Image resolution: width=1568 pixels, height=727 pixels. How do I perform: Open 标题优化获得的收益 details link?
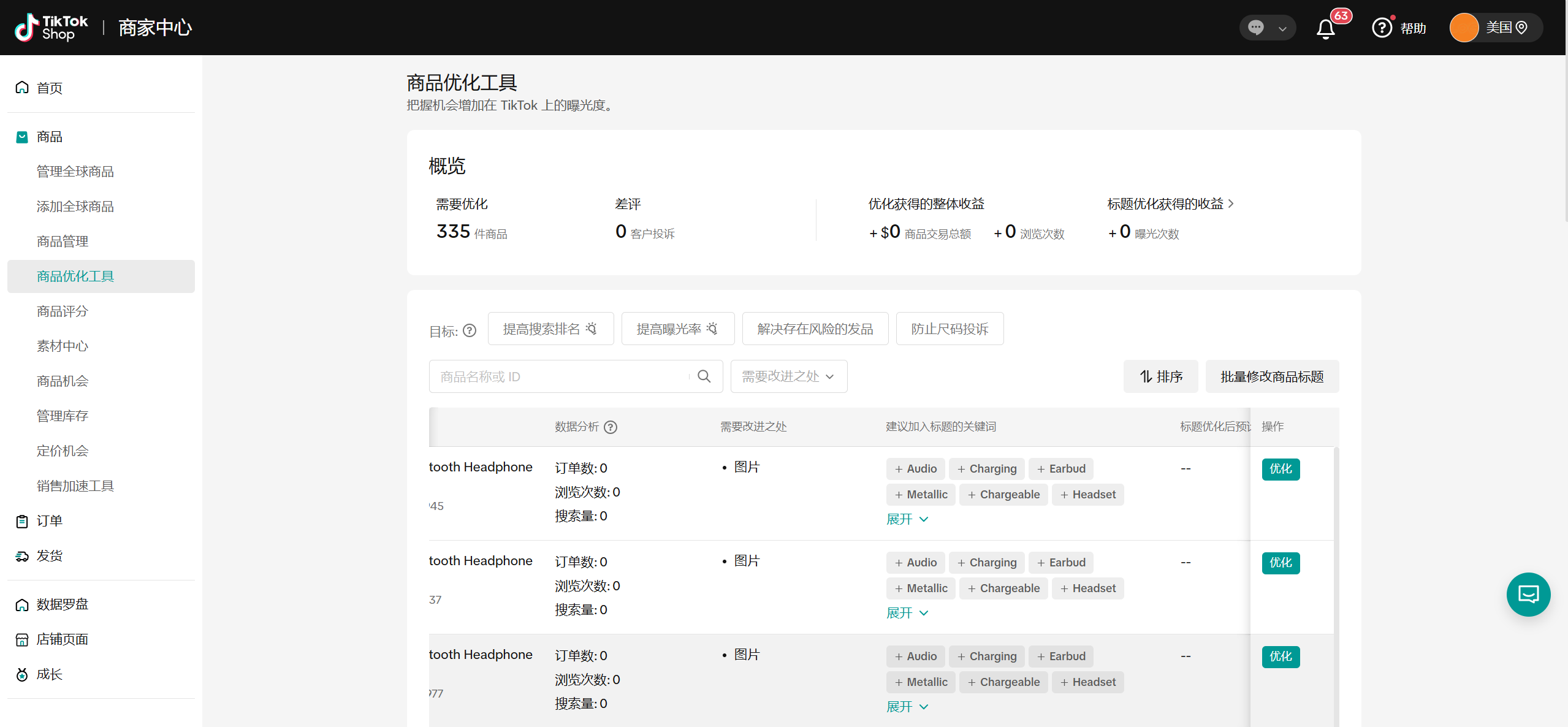pos(1172,204)
